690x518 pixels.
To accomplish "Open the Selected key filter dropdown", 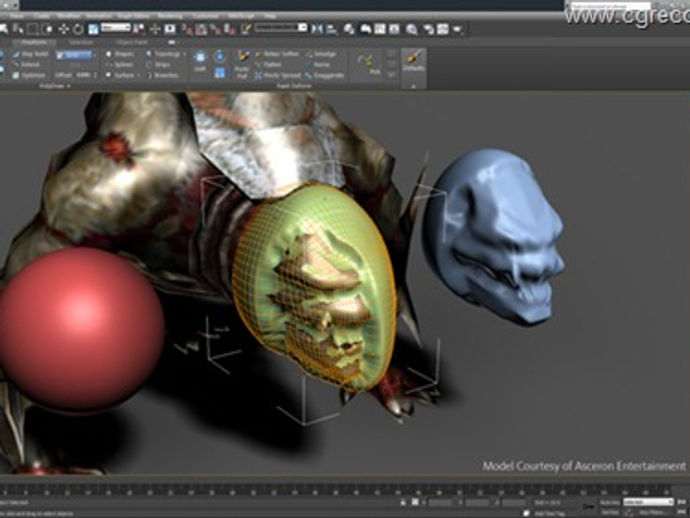I will (x=647, y=501).
